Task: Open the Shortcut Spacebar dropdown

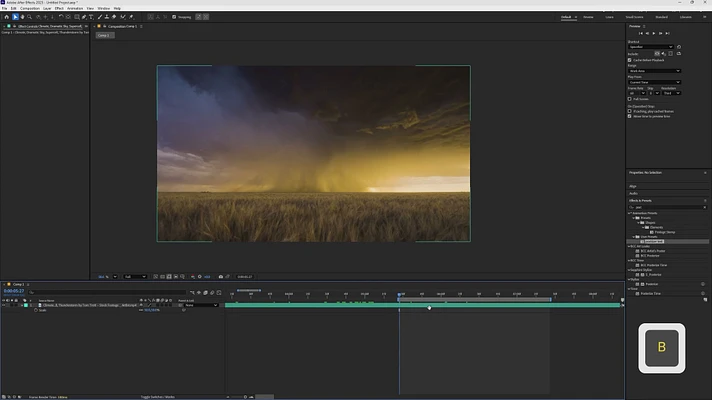Action: click(x=651, y=47)
